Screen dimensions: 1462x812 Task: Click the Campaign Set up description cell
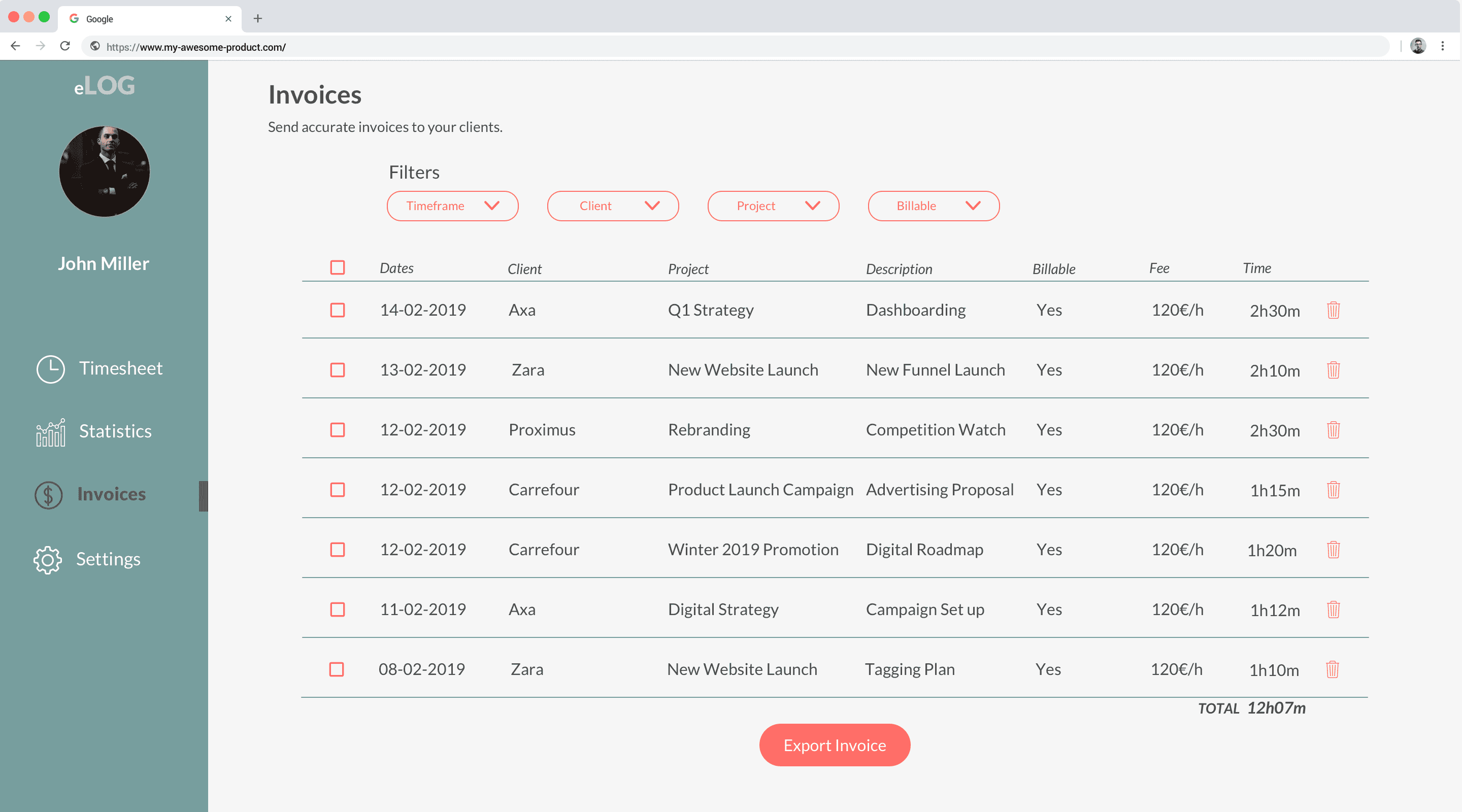pos(925,610)
